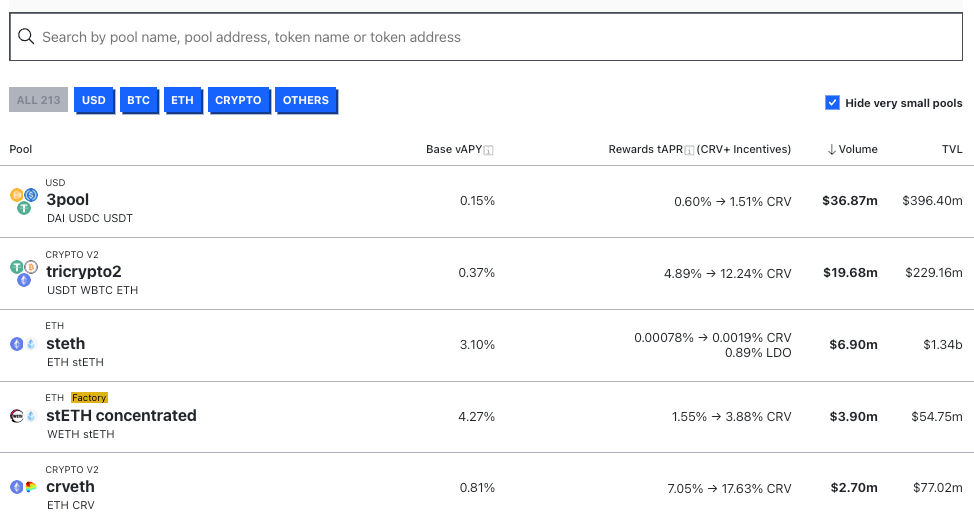The height and width of the screenshot is (523, 974).
Task: Click USD label above 3pool
Action: click(x=55, y=183)
